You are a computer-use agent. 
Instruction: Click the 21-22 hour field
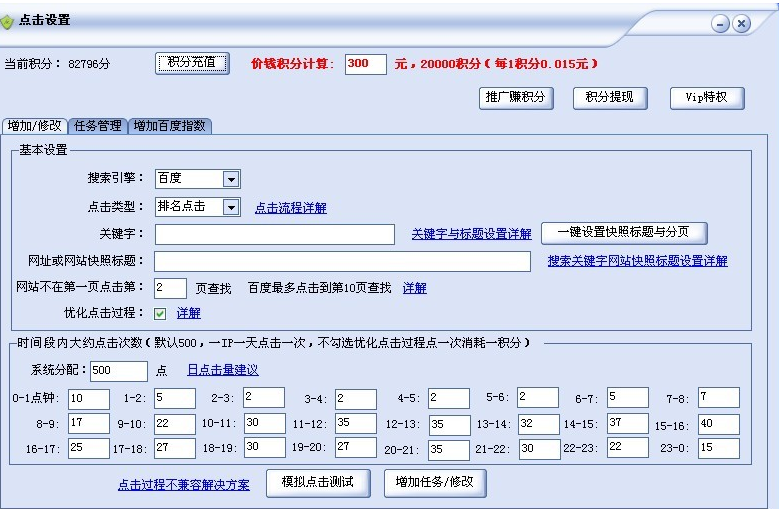(x=540, y=449)
